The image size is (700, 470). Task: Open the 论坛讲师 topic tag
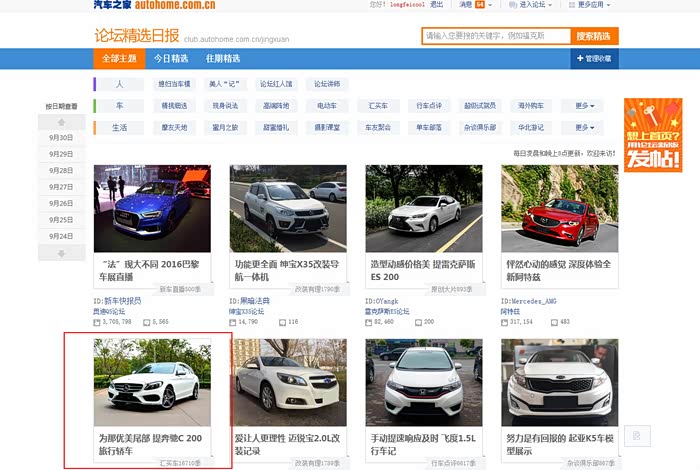(327, 84)
